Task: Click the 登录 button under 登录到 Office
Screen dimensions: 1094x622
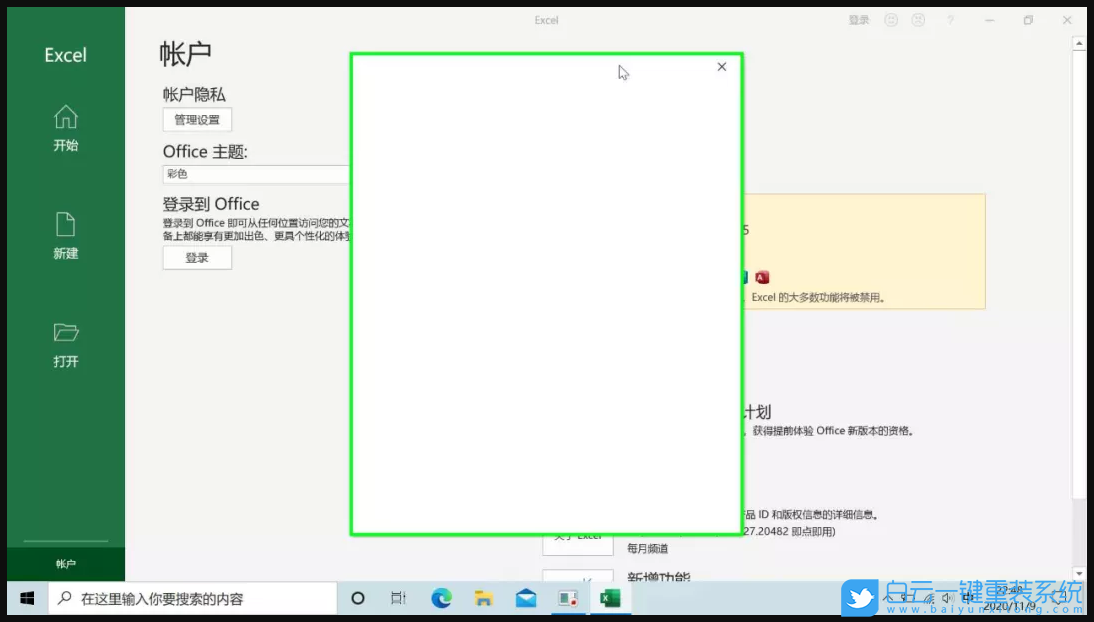Action: click(x=196, y=257)
